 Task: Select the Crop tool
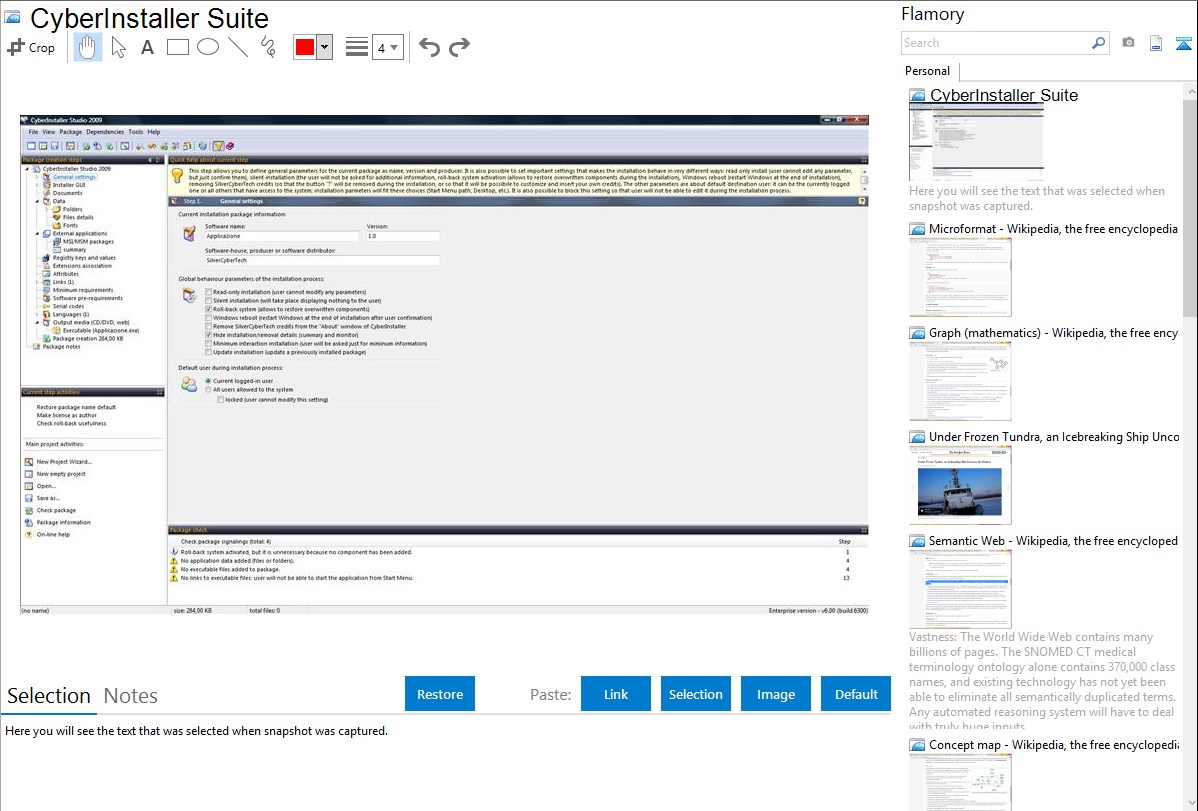tap(31, 47)
